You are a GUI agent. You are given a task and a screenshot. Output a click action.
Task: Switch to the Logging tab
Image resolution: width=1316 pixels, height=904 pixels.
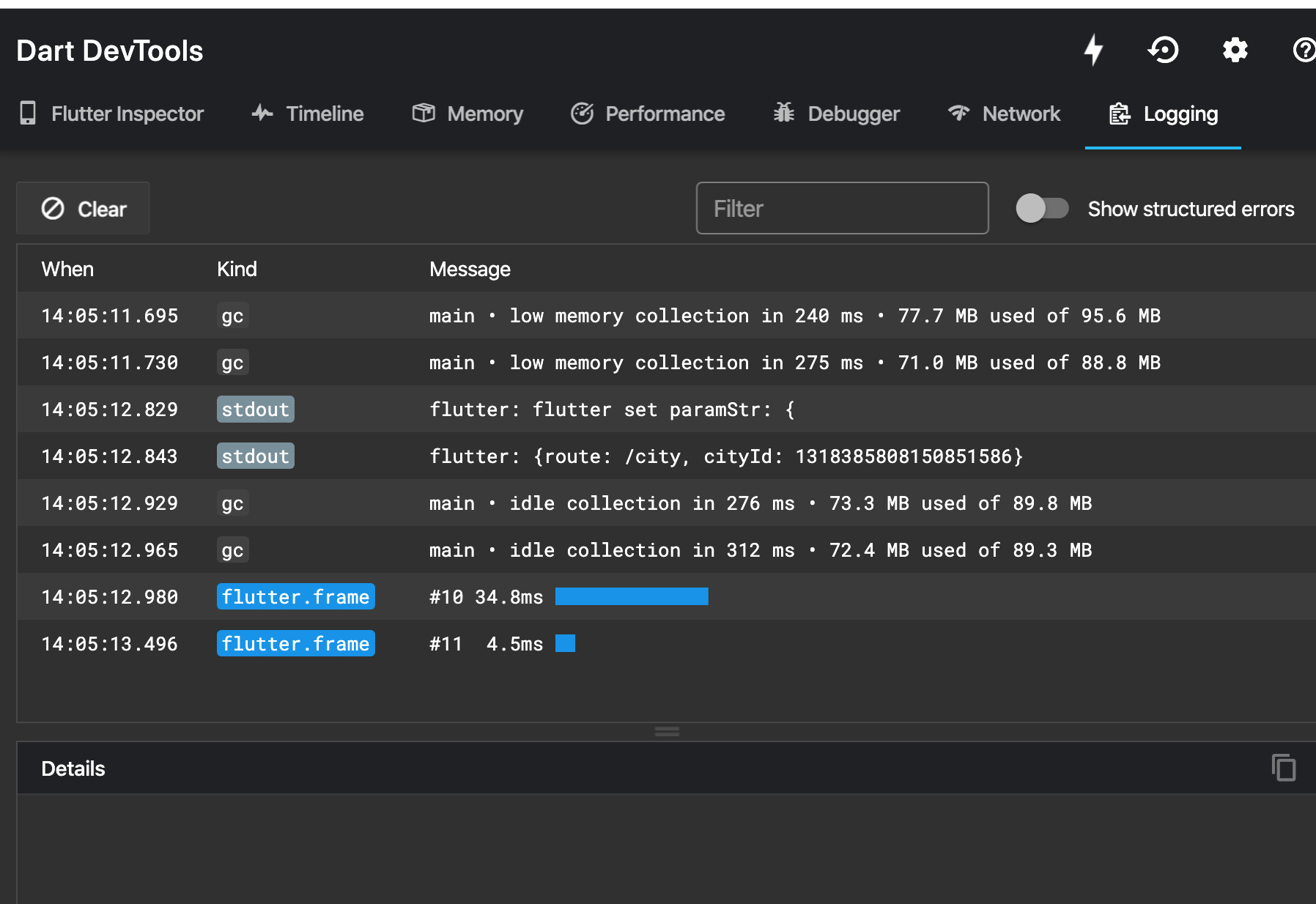click(1162, 114)
